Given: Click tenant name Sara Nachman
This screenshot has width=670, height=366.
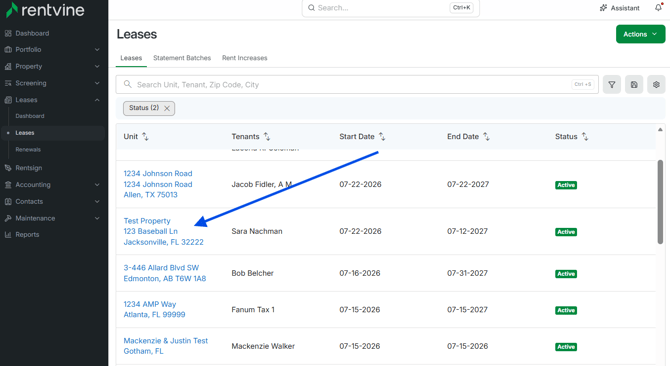Looking at the screenshot, I should (x=257, y=231).
